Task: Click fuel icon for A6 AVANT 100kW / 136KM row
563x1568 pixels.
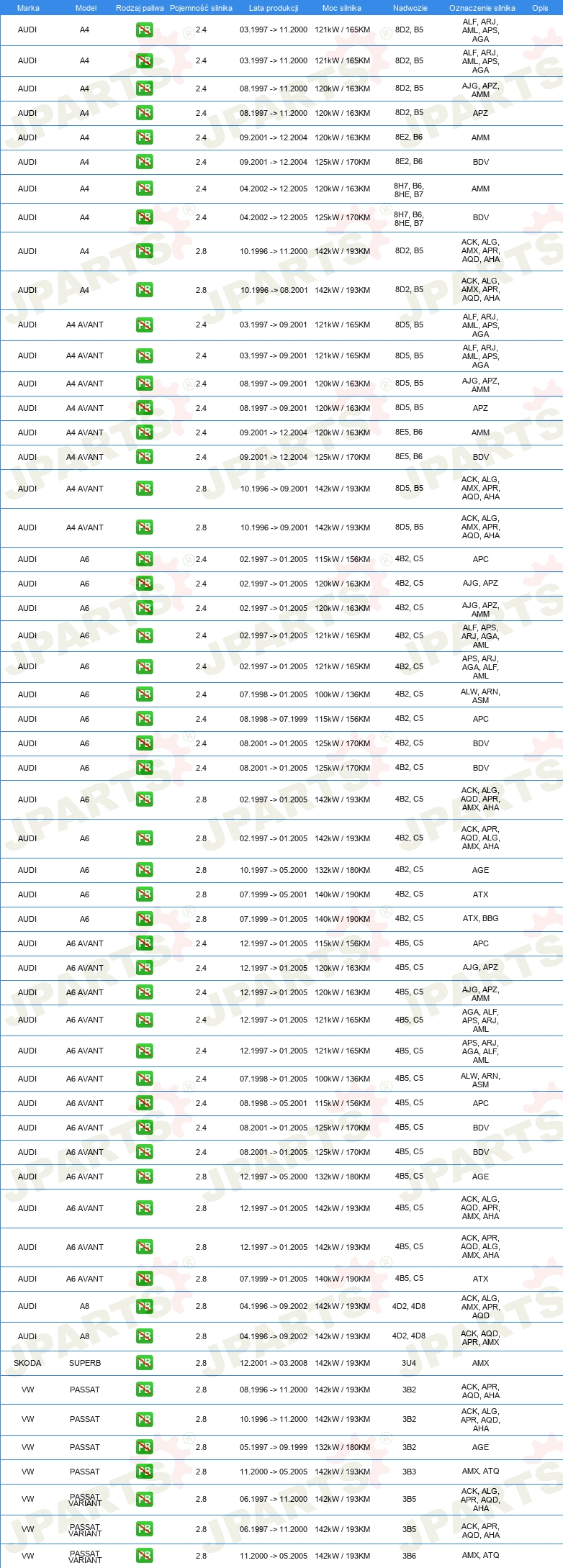Action: [145, 1079]
